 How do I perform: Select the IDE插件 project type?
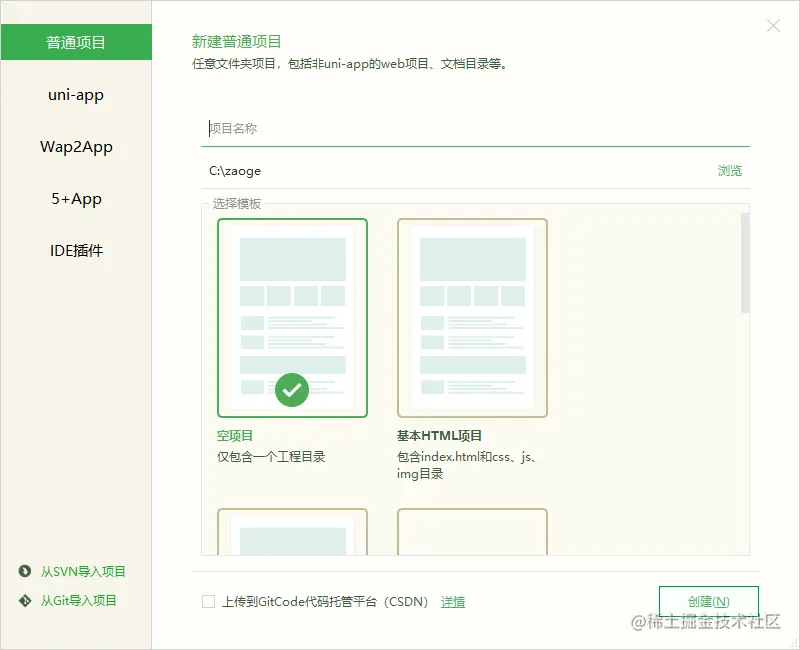click(76, 251)
